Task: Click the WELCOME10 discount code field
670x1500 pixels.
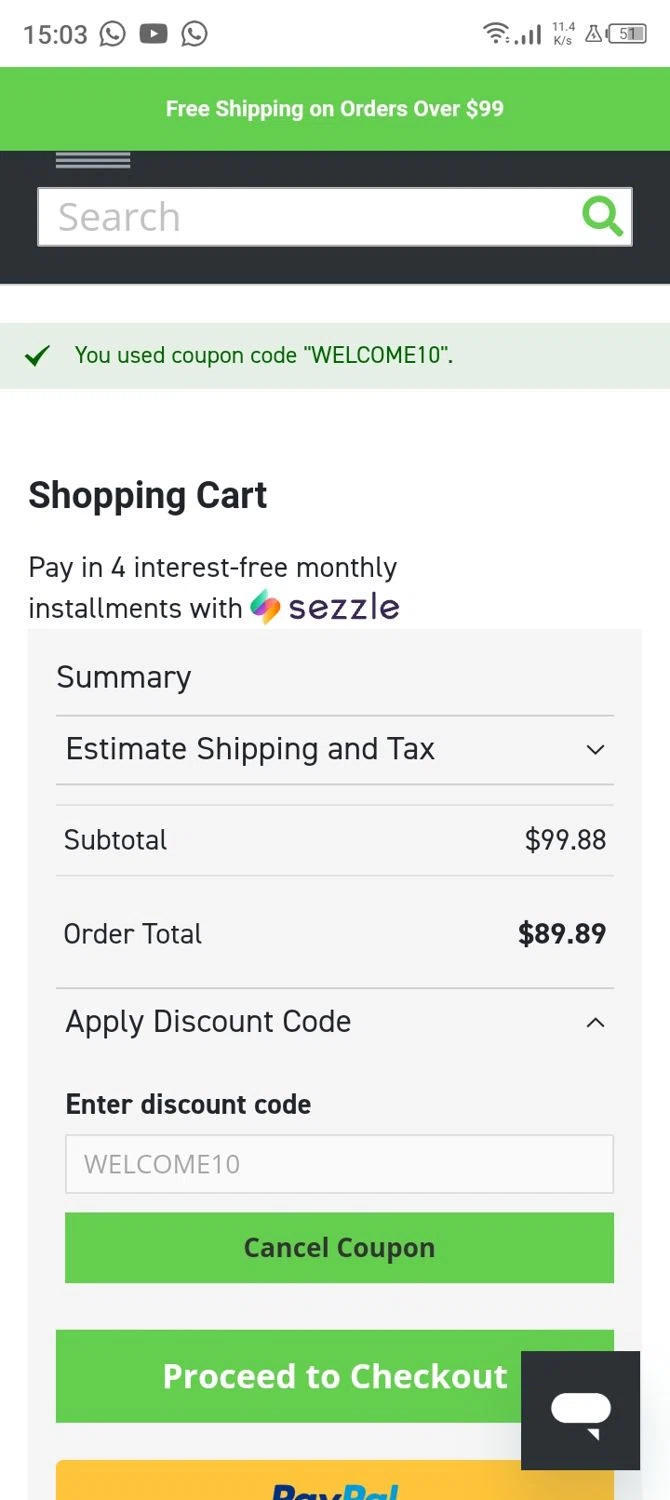Action: (x=339, y=1164)
